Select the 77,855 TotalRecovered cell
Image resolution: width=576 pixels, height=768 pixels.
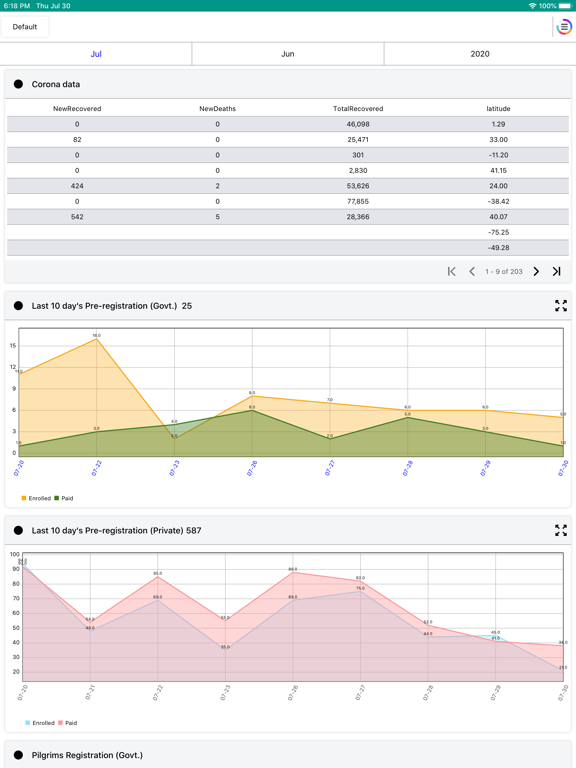358,201
